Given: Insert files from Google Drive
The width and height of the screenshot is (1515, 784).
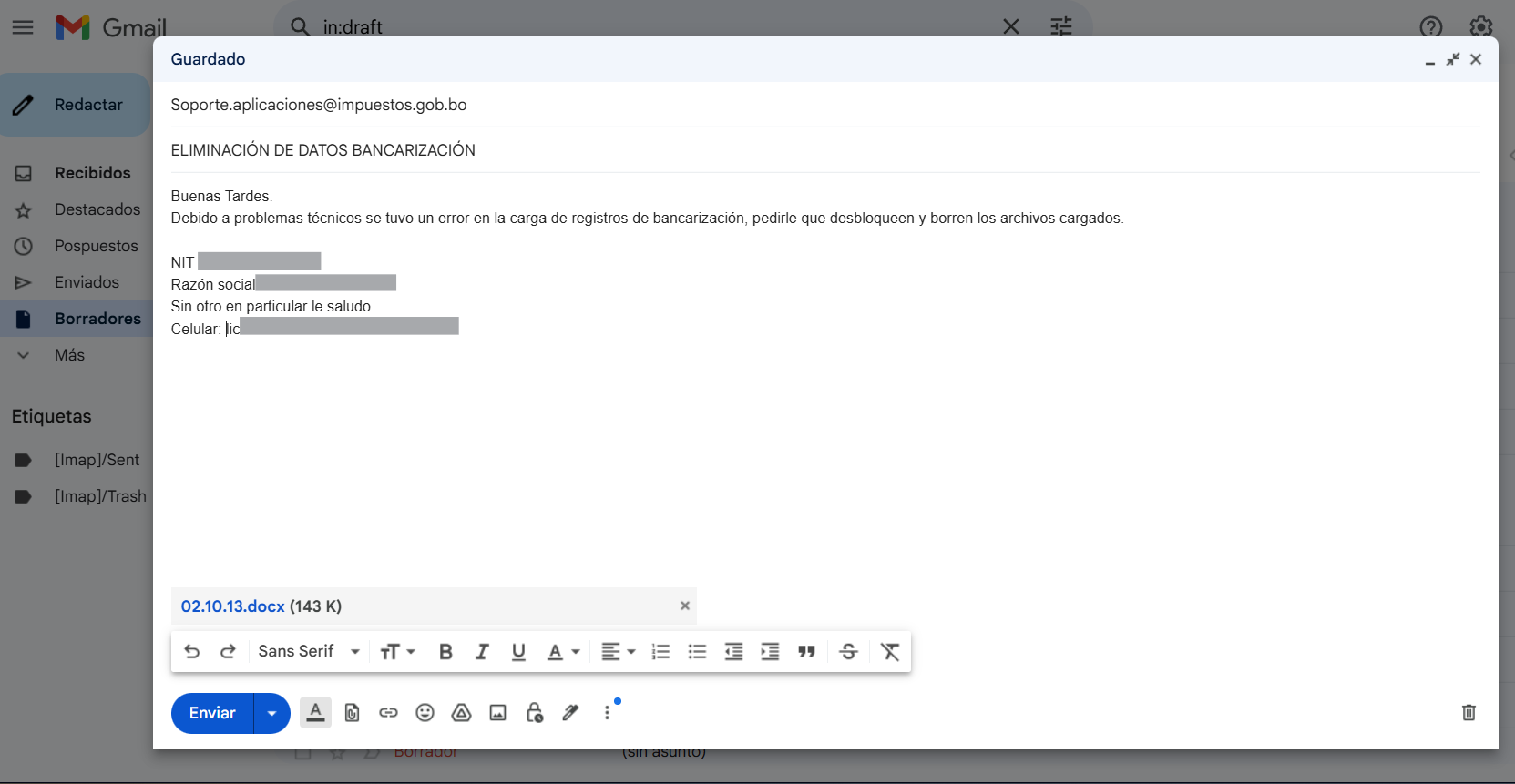Looking at the screenshot, I should (462, 713).
